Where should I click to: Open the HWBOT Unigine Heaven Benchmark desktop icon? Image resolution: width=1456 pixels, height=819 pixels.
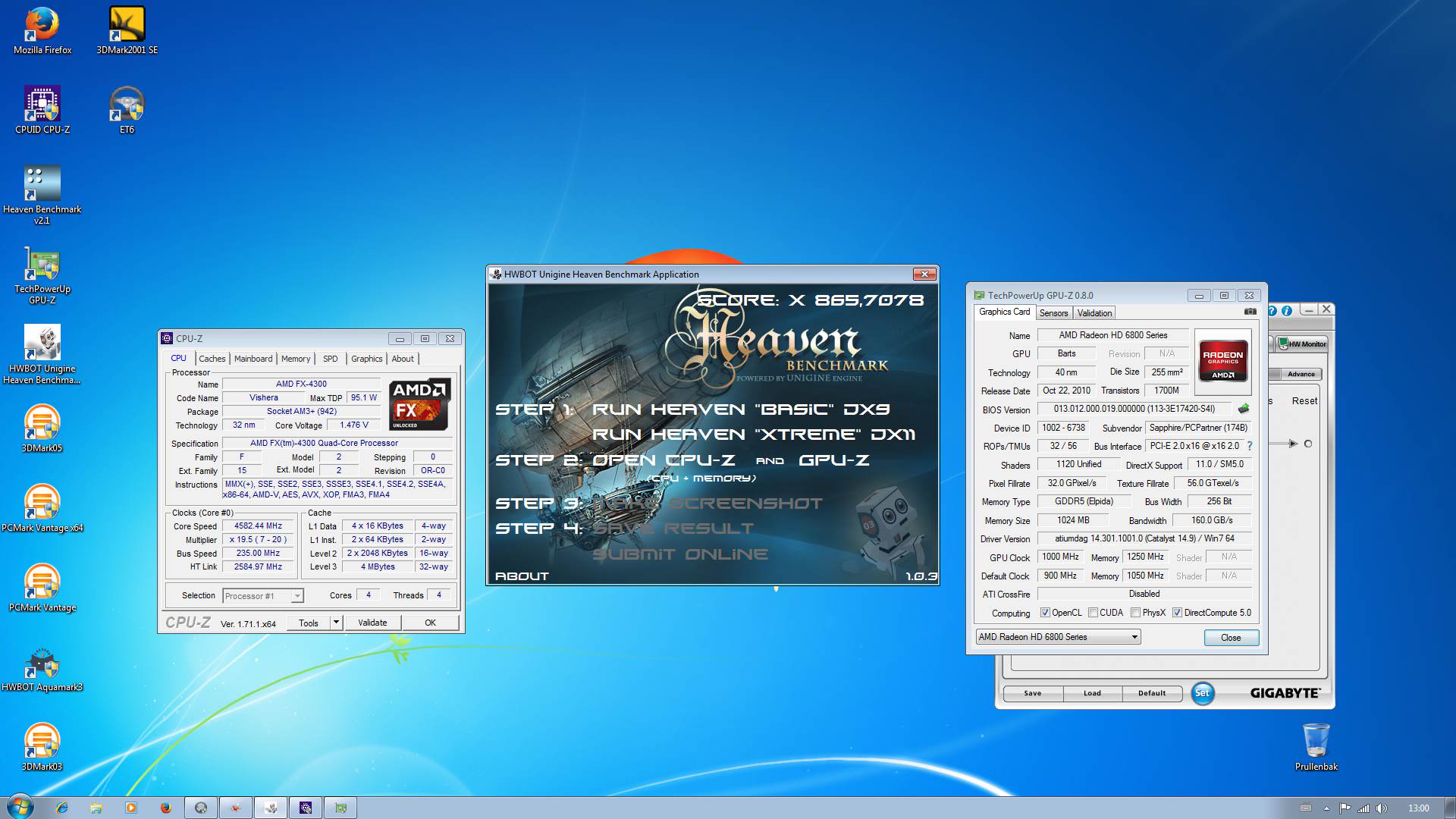42,354
